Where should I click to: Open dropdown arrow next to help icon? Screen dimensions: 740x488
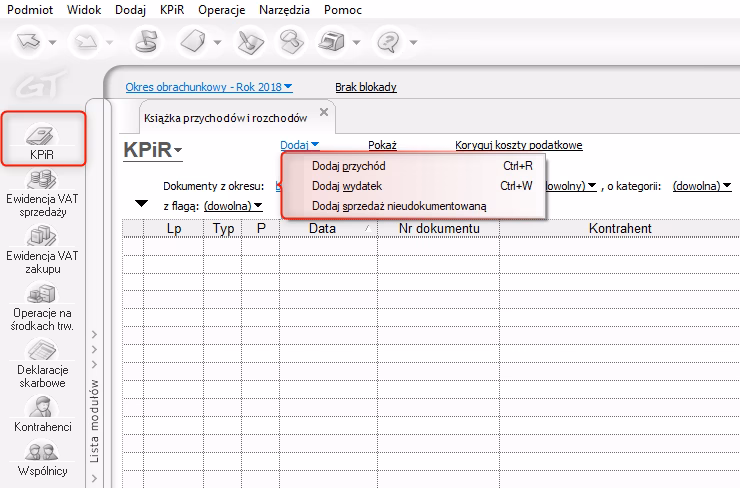click(413, 42)
